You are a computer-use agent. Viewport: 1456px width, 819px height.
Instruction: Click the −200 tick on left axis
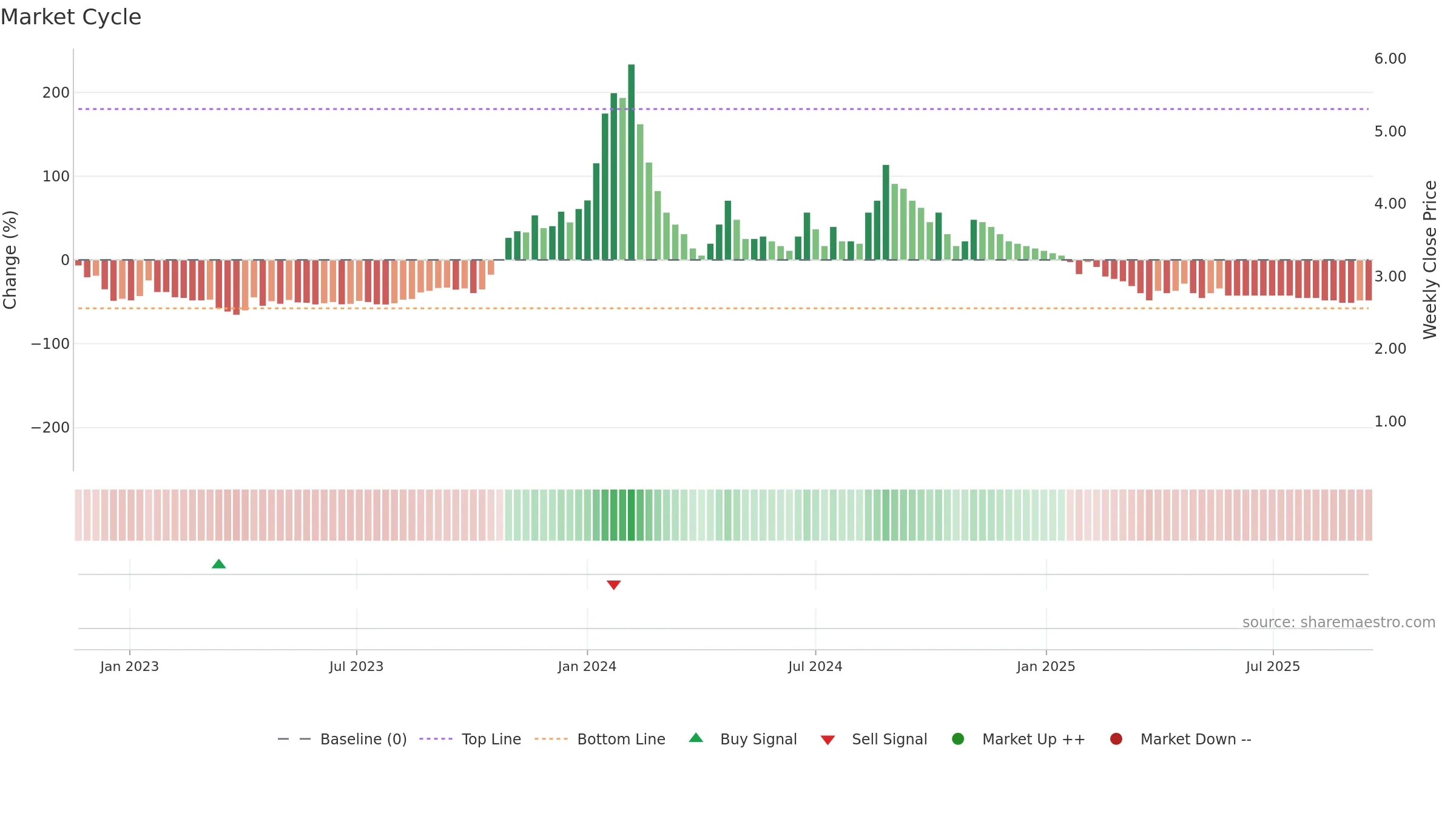(50, 428)
